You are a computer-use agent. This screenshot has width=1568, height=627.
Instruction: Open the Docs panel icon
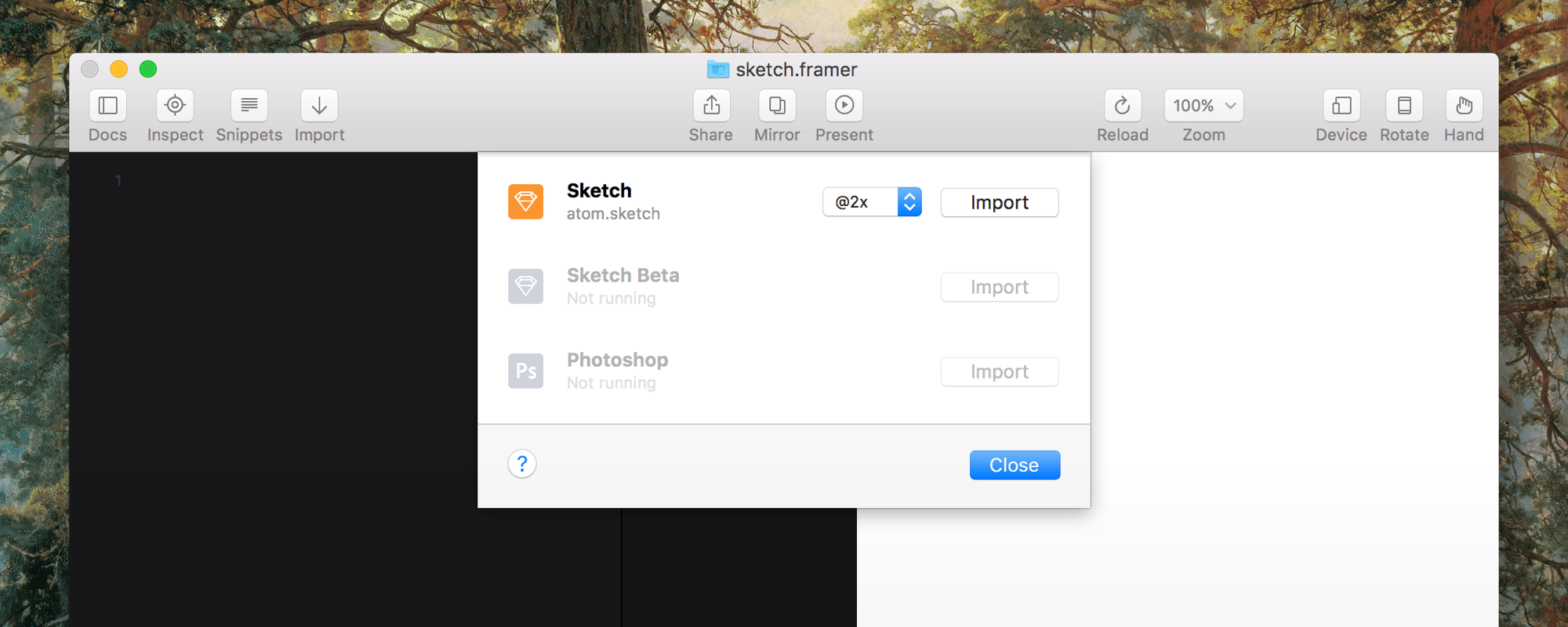point(107,105)
